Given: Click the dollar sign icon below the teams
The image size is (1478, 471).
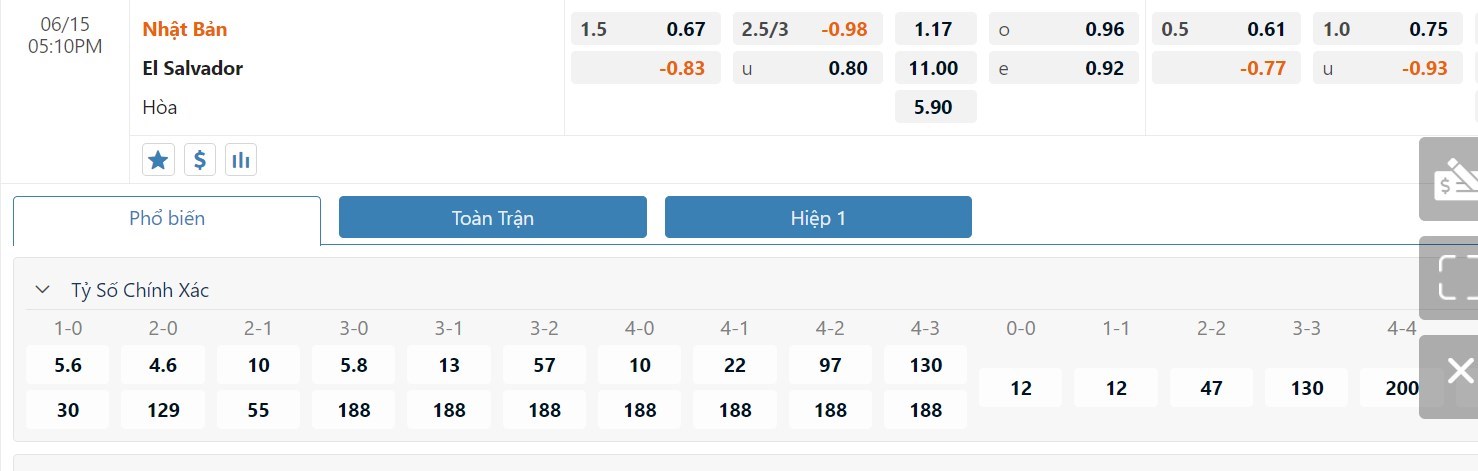Looking at the screenshot, I should click(x=200, y=159).
